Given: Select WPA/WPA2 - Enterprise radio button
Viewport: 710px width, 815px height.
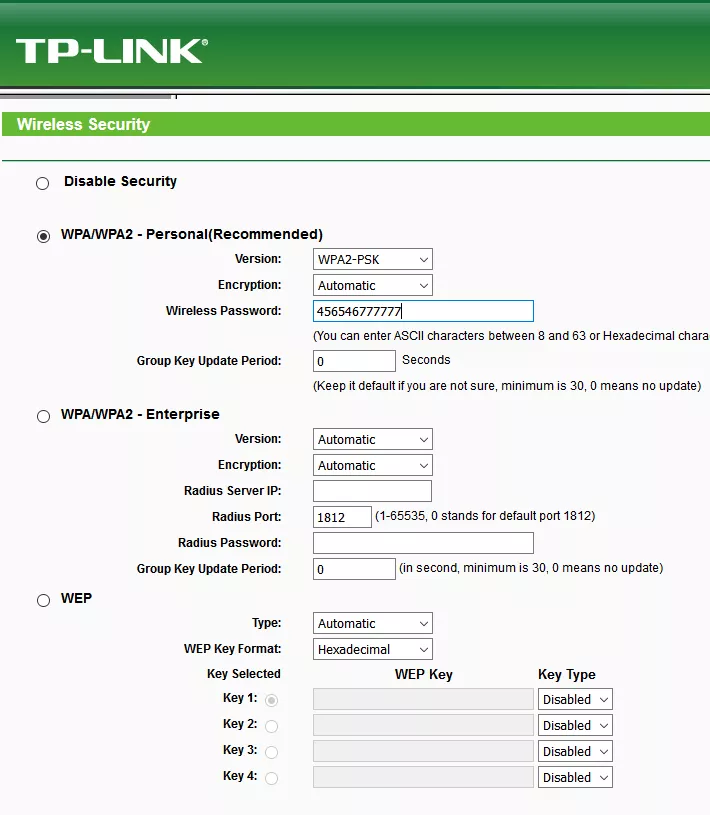Looking at the screenshot, I should [44, 416].
